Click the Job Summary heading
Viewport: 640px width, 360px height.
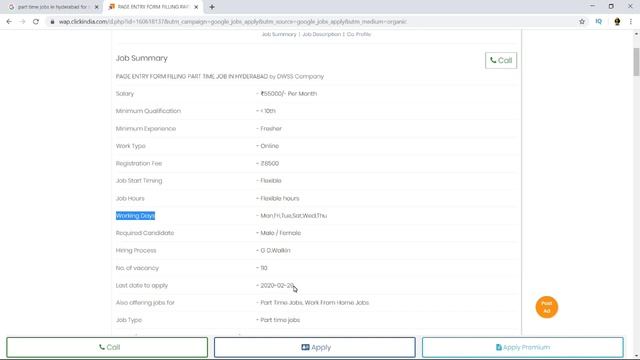[x=142, y=58]
